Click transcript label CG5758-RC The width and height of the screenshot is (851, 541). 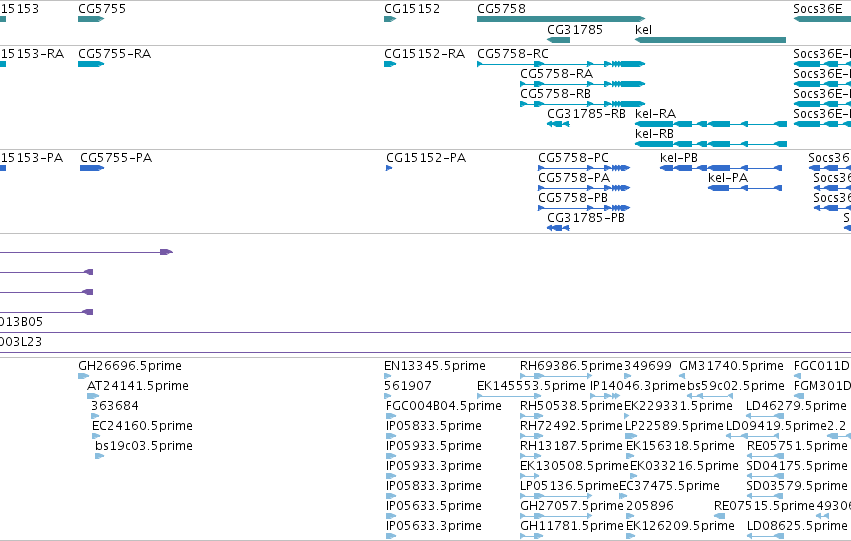(513, 54)
